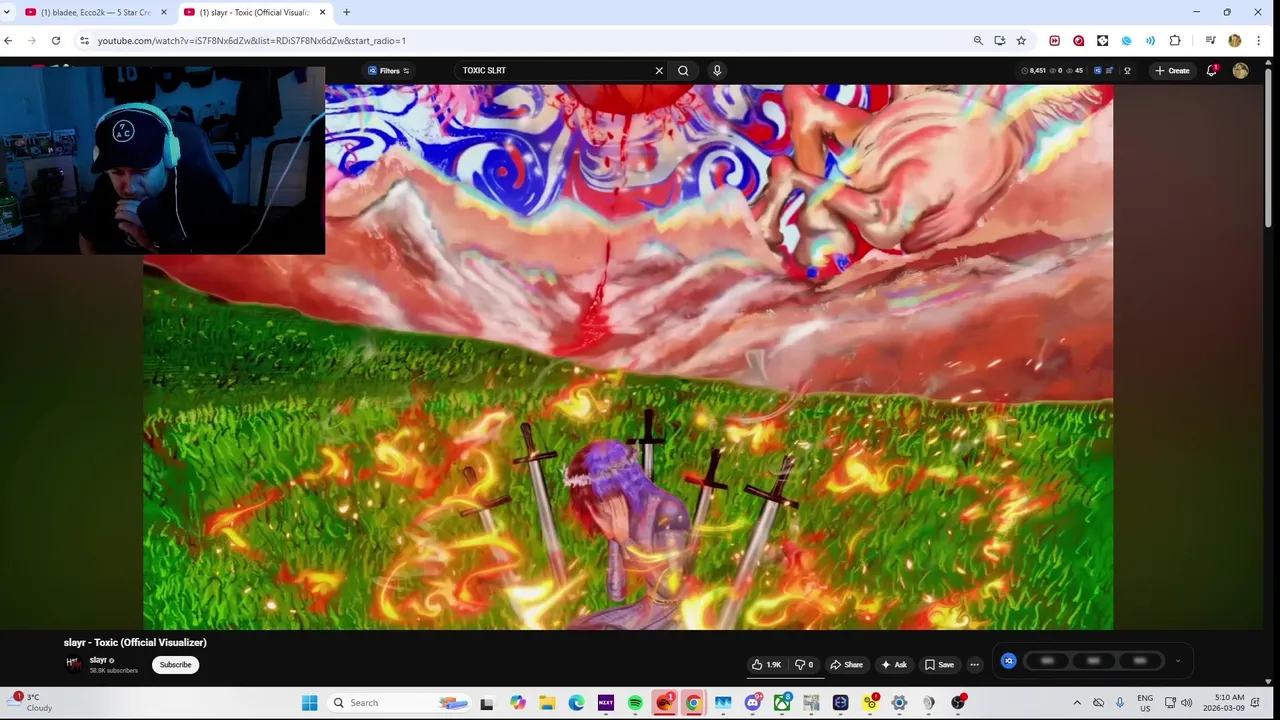Viewport: 1280px width, 720px height.
Task: Bookmark this page with star icon
Action: tap(1021, 41)
